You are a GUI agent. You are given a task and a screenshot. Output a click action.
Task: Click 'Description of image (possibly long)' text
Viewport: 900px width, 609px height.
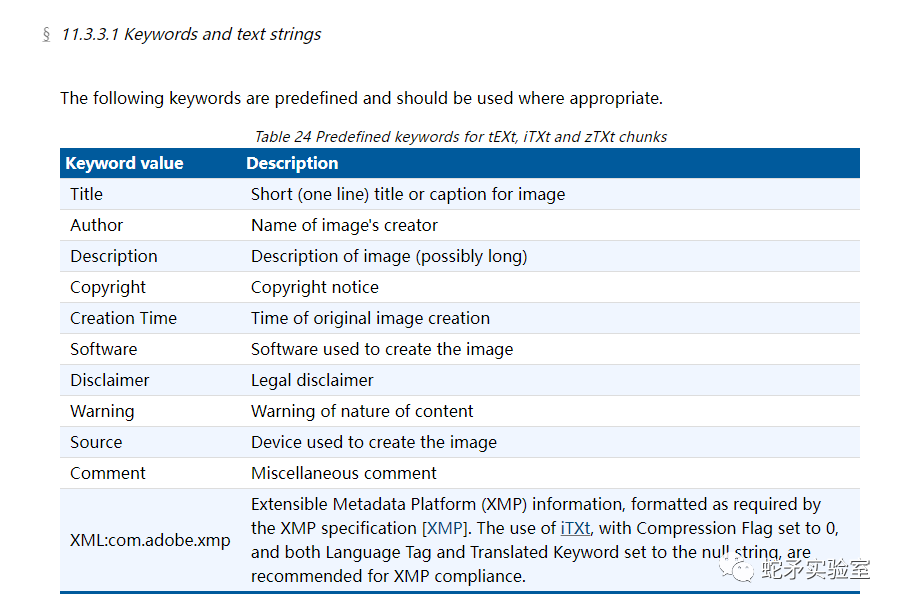click(x=389, y=256)
